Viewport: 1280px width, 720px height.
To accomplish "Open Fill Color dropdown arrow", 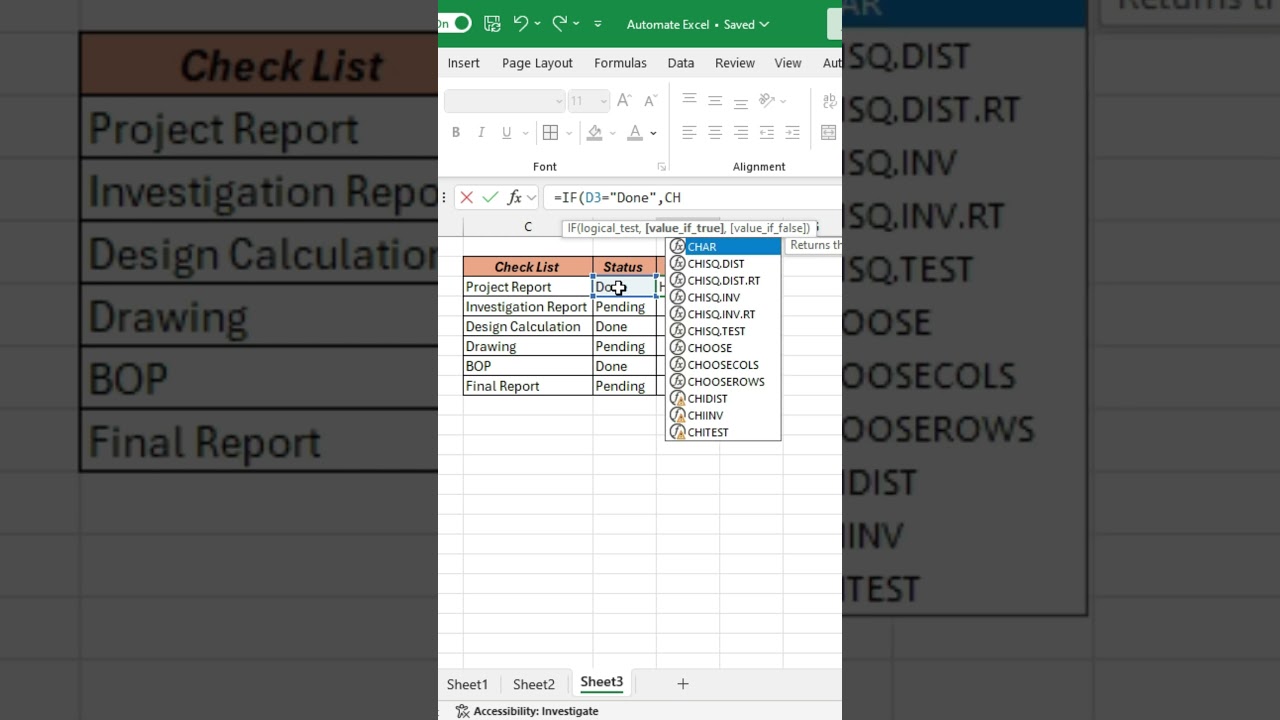I will (x=613, y=133).
